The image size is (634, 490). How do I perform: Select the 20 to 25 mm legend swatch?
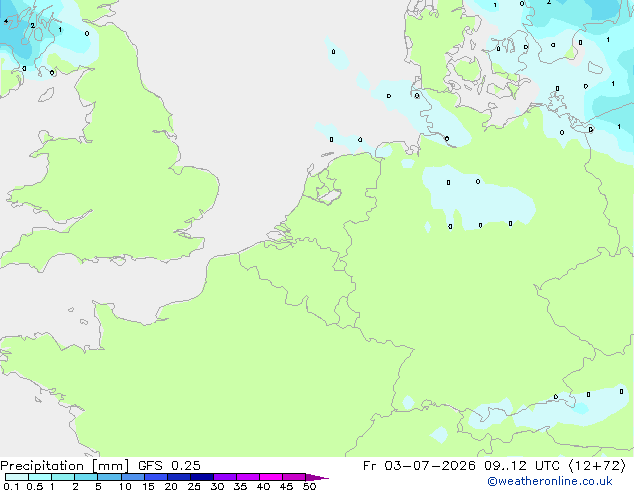179,477
